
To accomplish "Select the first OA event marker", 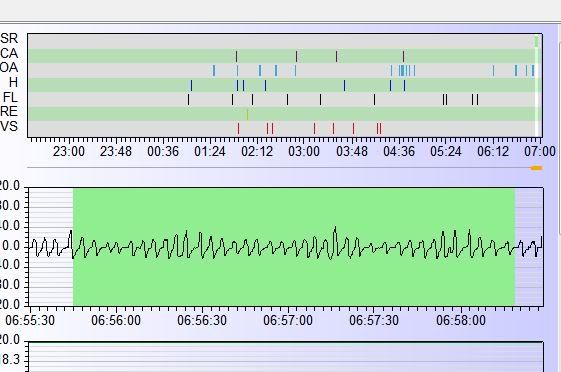I will tap(214, 70).
